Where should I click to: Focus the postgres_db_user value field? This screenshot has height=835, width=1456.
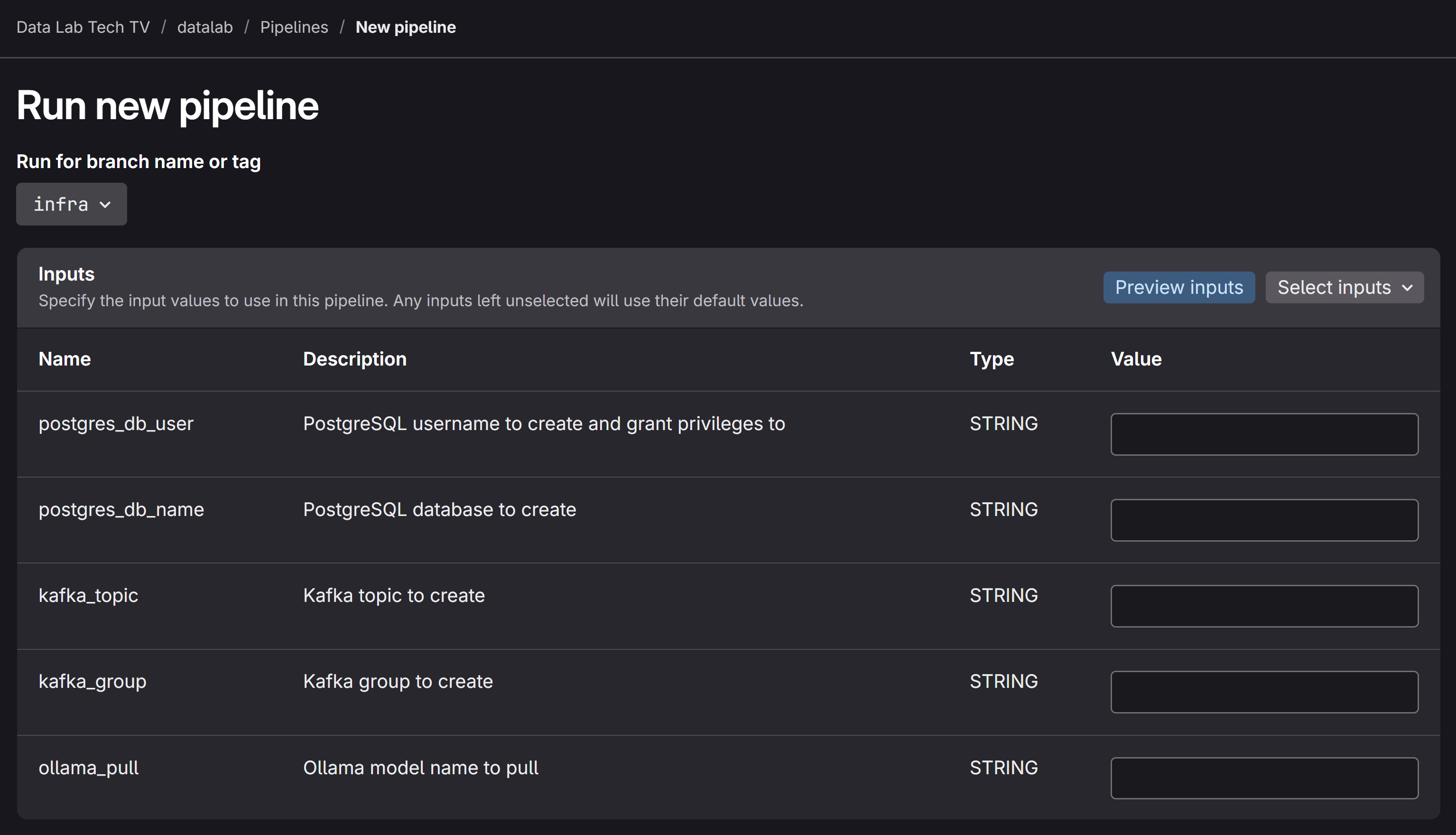1264,434
